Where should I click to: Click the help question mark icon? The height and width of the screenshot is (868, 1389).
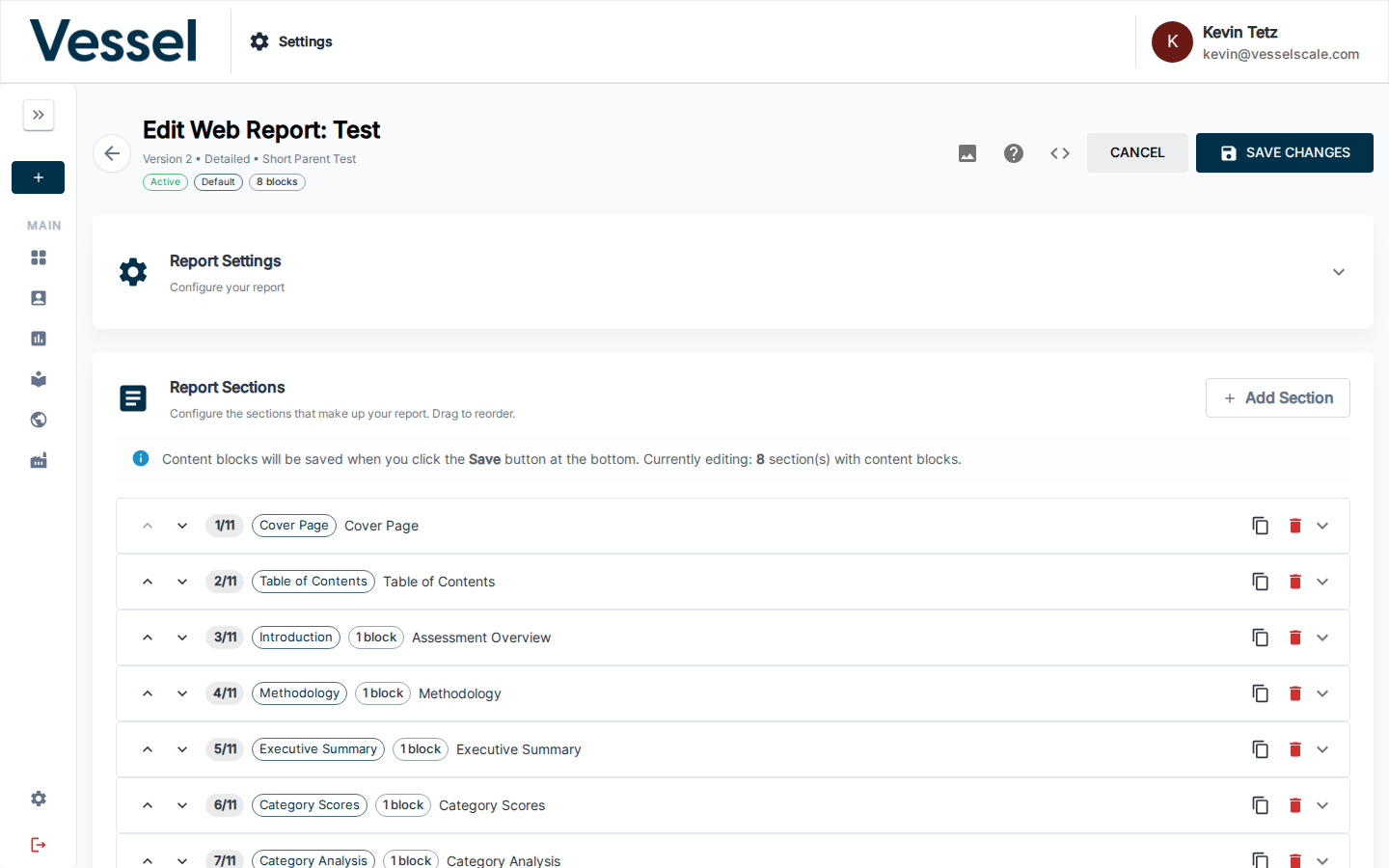[x=1013, y=152]
